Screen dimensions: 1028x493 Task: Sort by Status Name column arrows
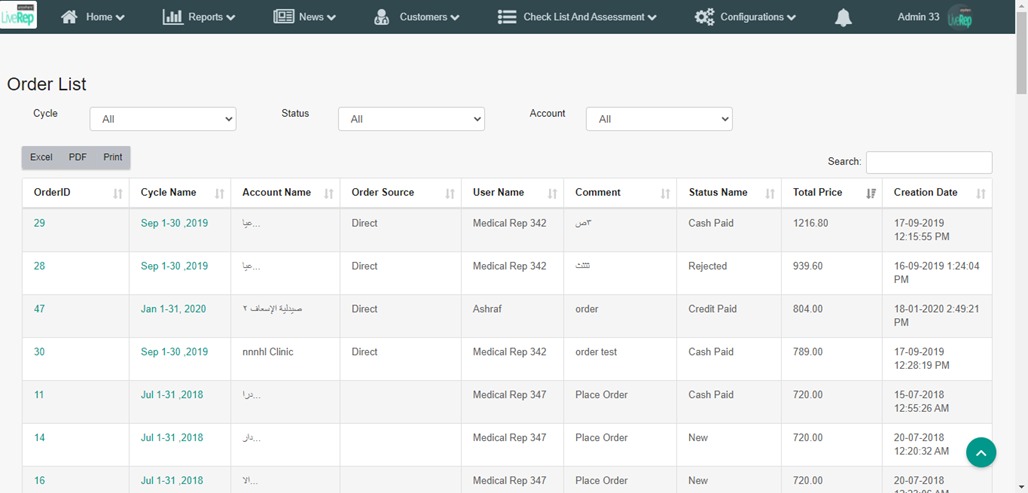click(x=770, y=193)
